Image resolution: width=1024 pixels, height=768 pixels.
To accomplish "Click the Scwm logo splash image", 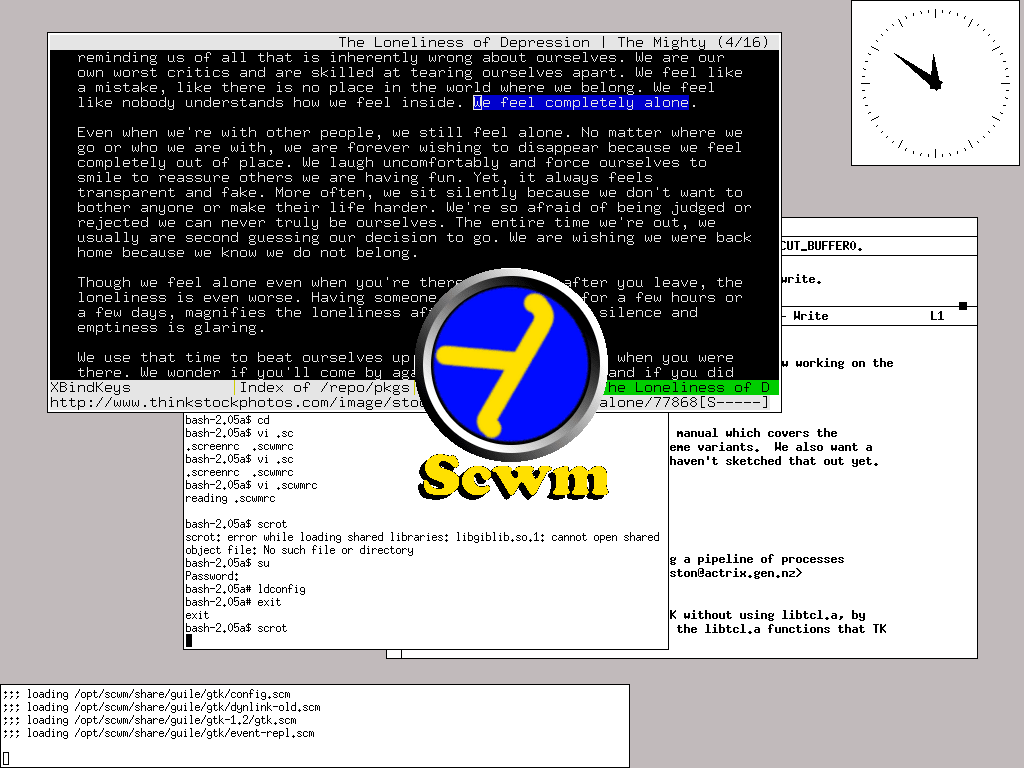I will click(513, 384).
